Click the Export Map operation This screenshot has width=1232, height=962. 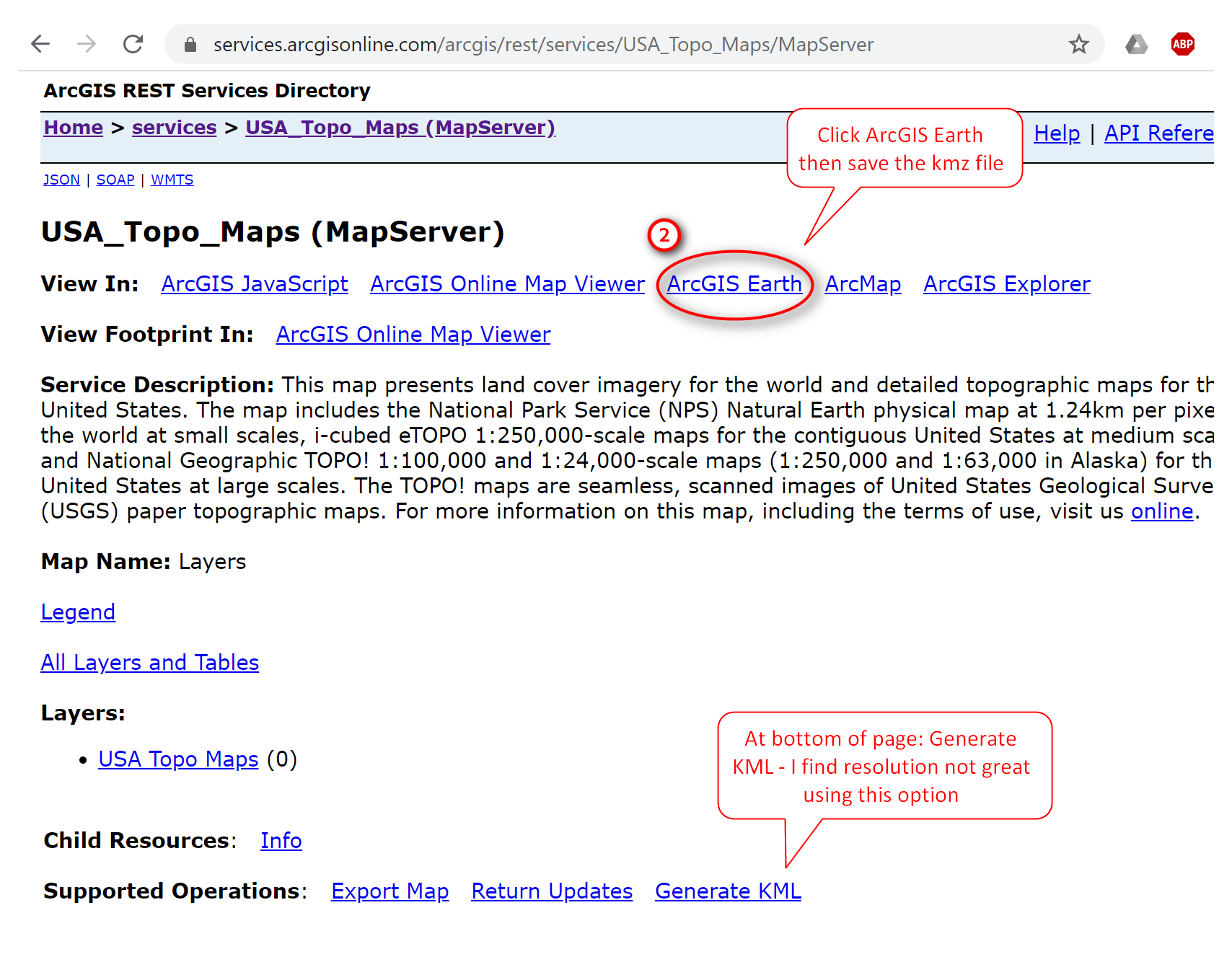(x=390, y=891)
